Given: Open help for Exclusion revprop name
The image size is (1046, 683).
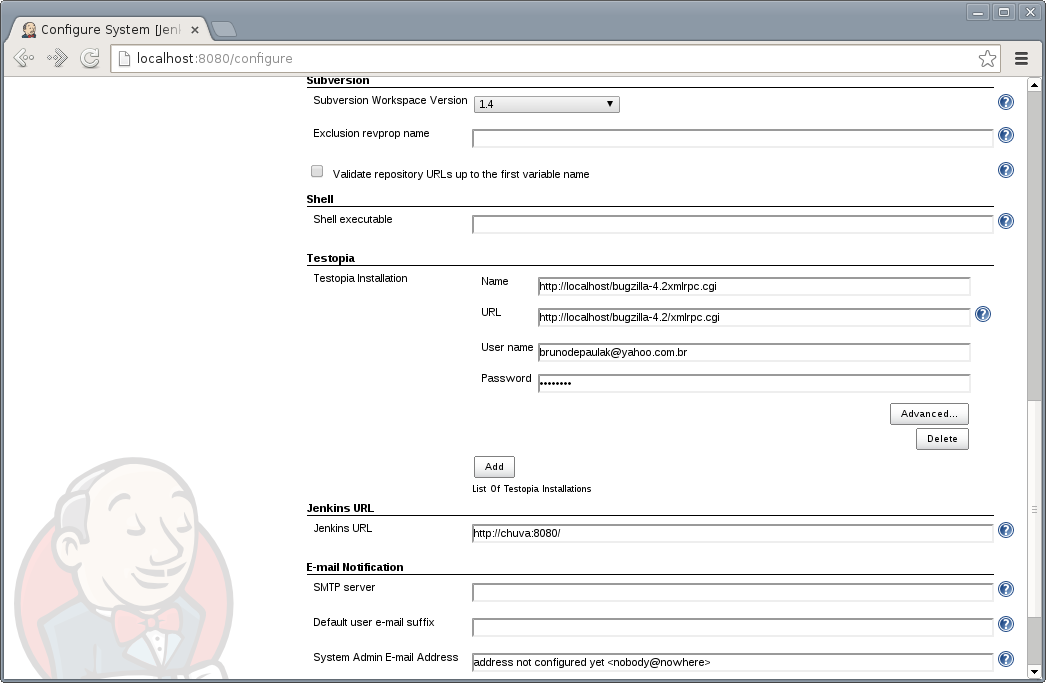Looking at the screenshot, I should tap(1005, 135).
